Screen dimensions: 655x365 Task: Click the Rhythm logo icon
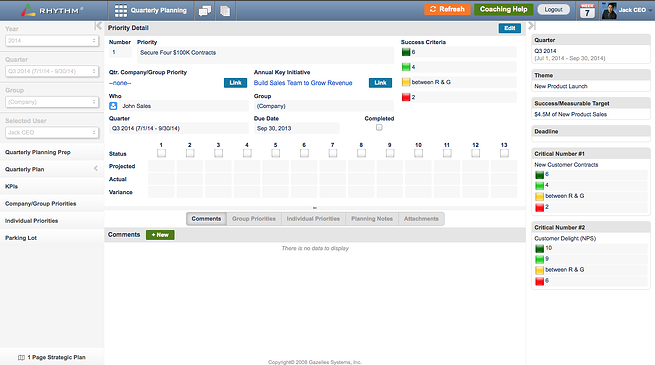(28, 10)
